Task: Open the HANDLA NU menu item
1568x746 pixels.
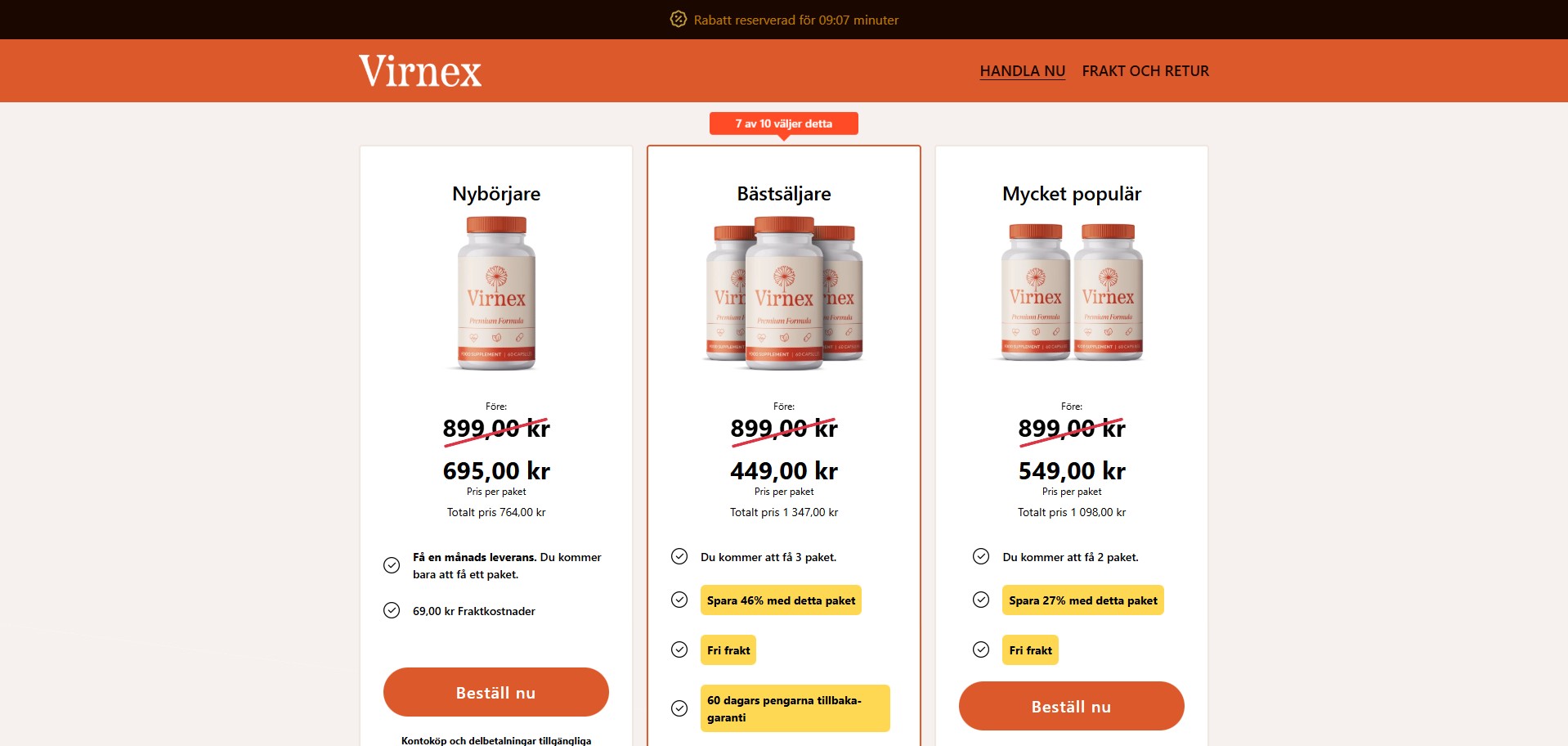Action: click(1022, 71)
